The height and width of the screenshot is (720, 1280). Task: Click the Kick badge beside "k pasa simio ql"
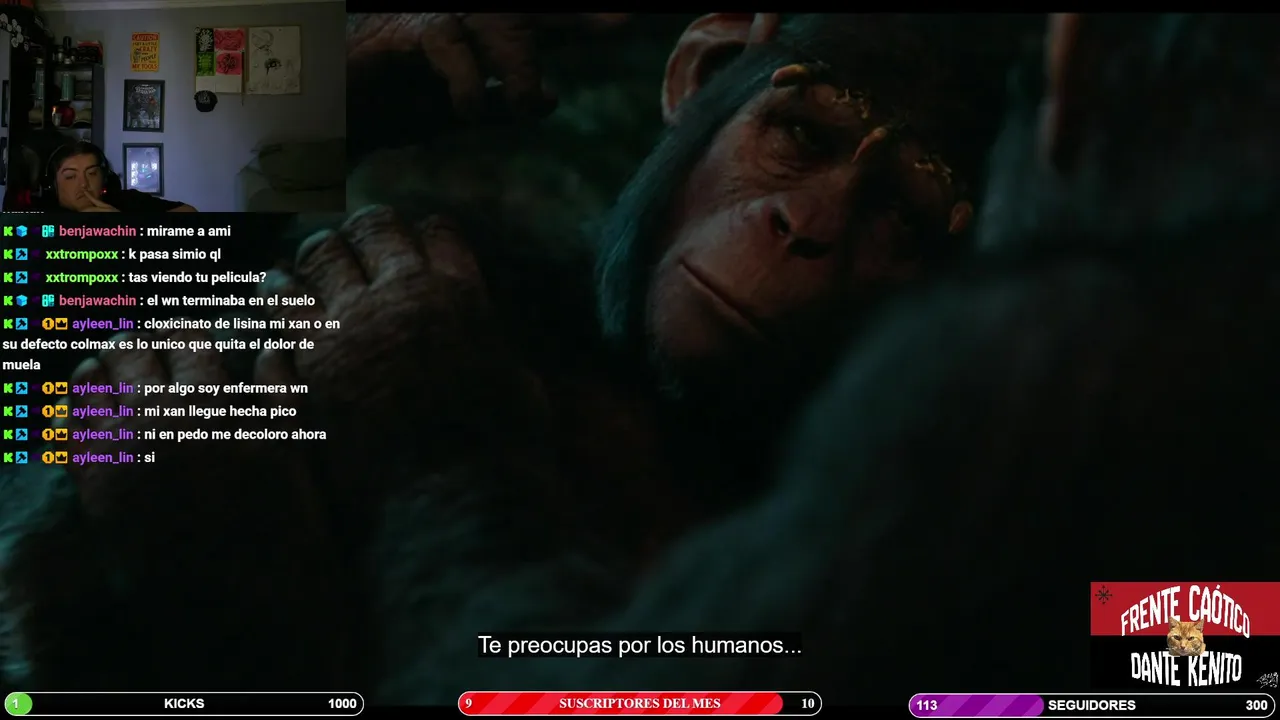point(8,254)
